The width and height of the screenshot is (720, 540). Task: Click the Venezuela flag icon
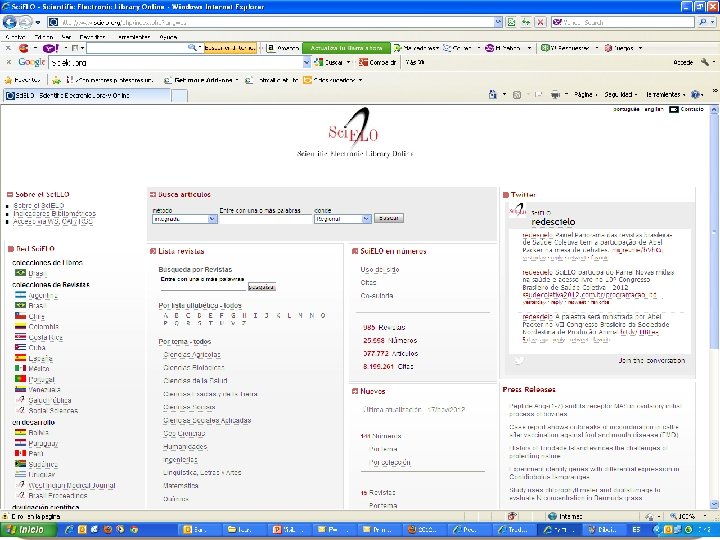20,389
